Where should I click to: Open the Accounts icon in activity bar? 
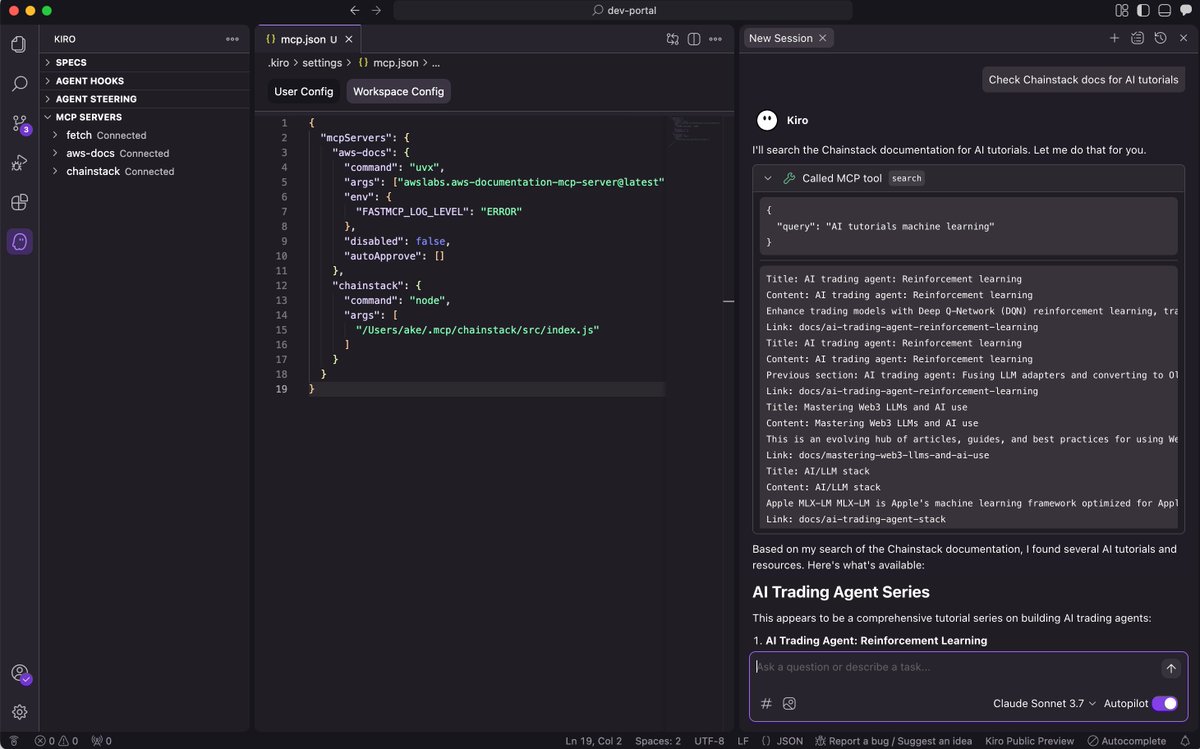pyautogui.click(x=19, y=674)
